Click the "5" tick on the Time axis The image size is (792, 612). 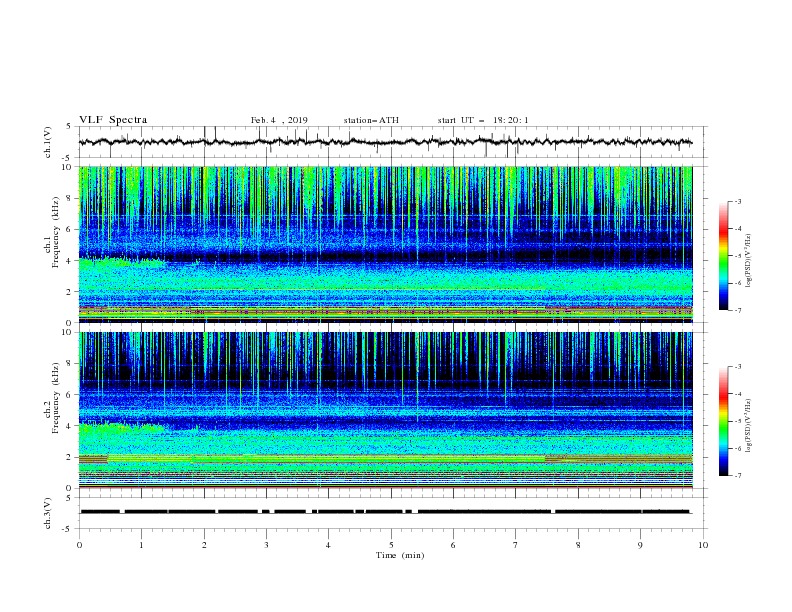click(391, 545)
